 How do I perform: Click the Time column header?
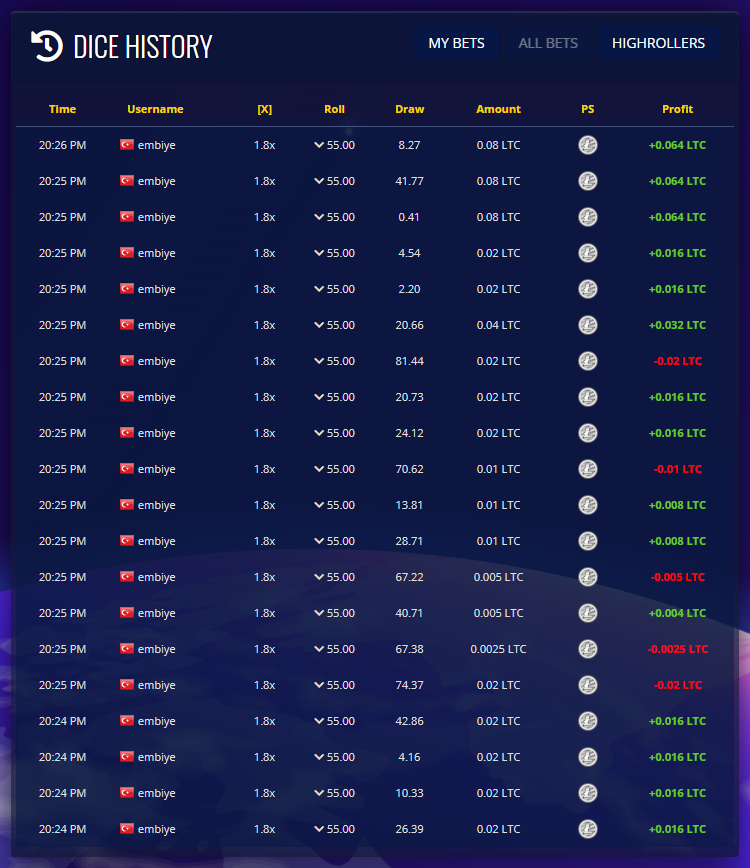[63, 109]
